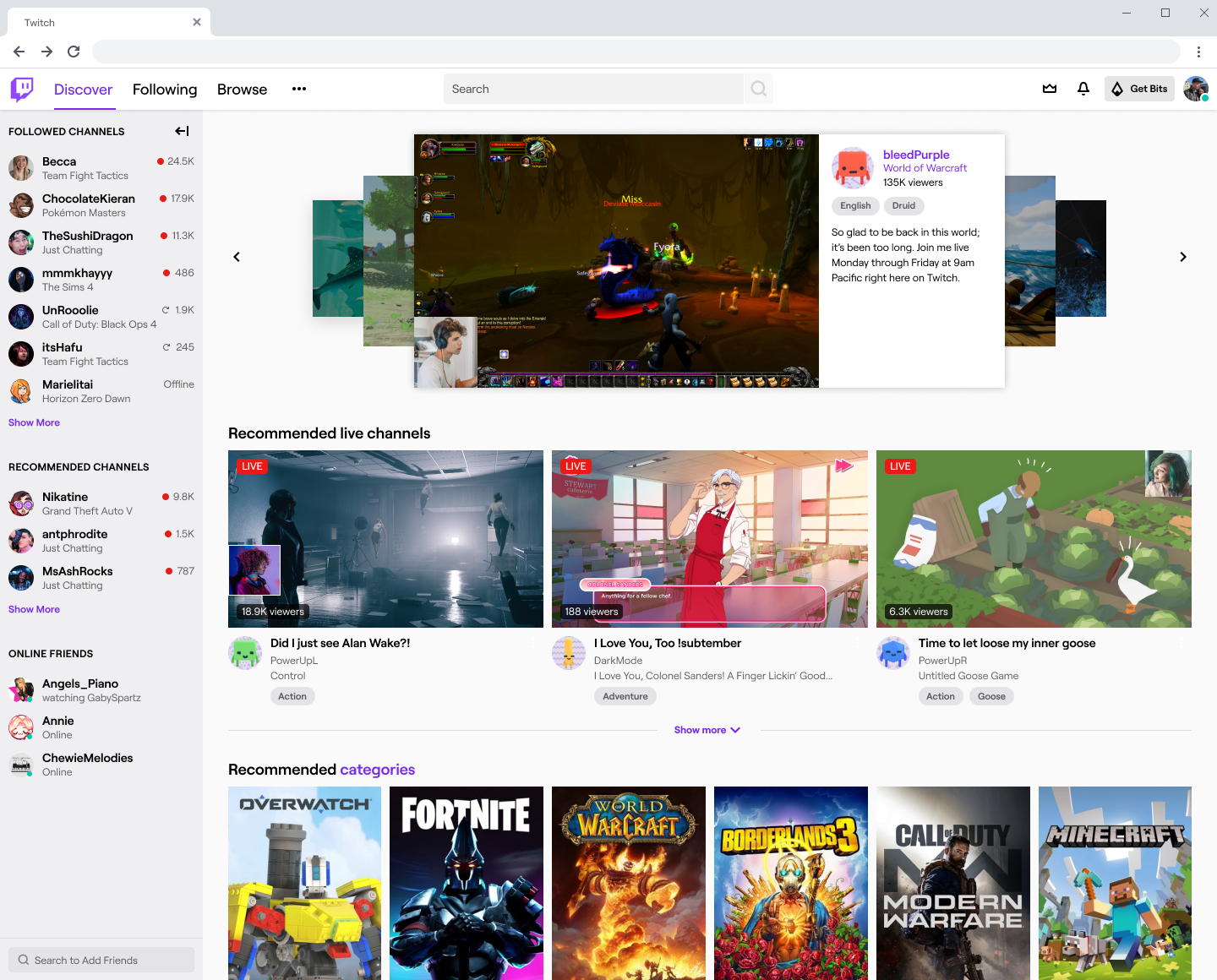Open the bleedPurple channel name link
Image resolution: width=1217 pixels, height=980 pixels.
pos(916,155)
